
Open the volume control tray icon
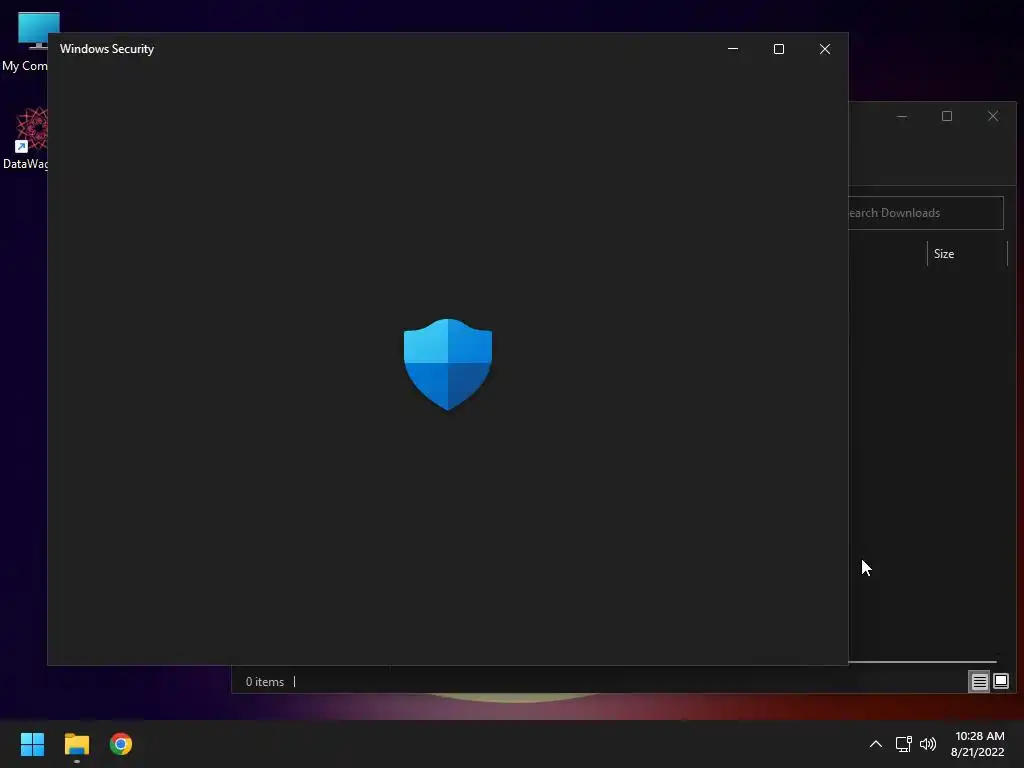pos(927,744)
